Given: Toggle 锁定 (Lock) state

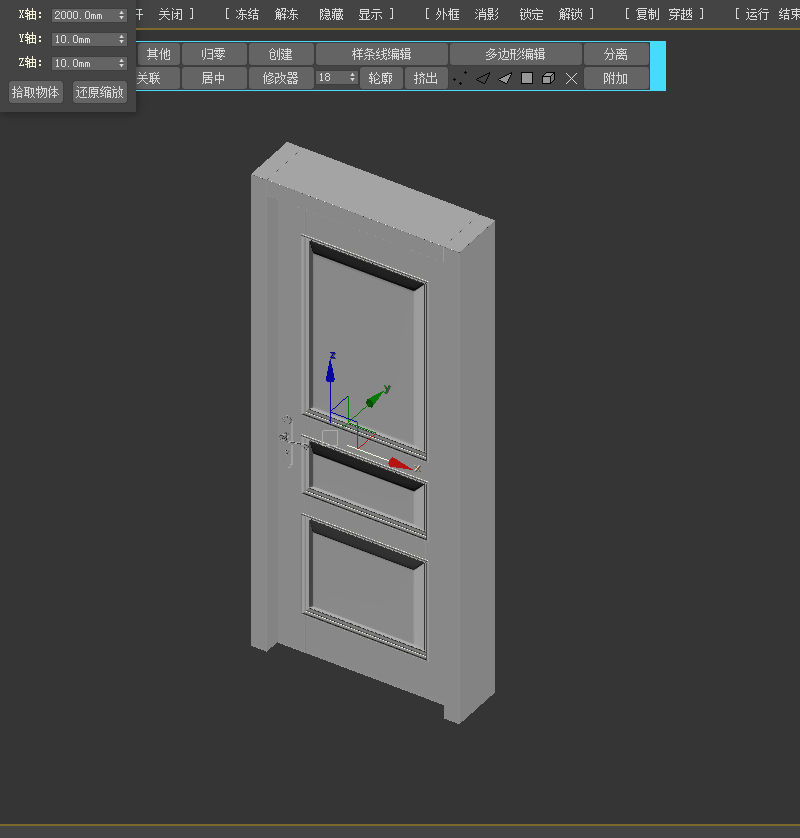Looking at the screenshot, I should tap(530, 14).
